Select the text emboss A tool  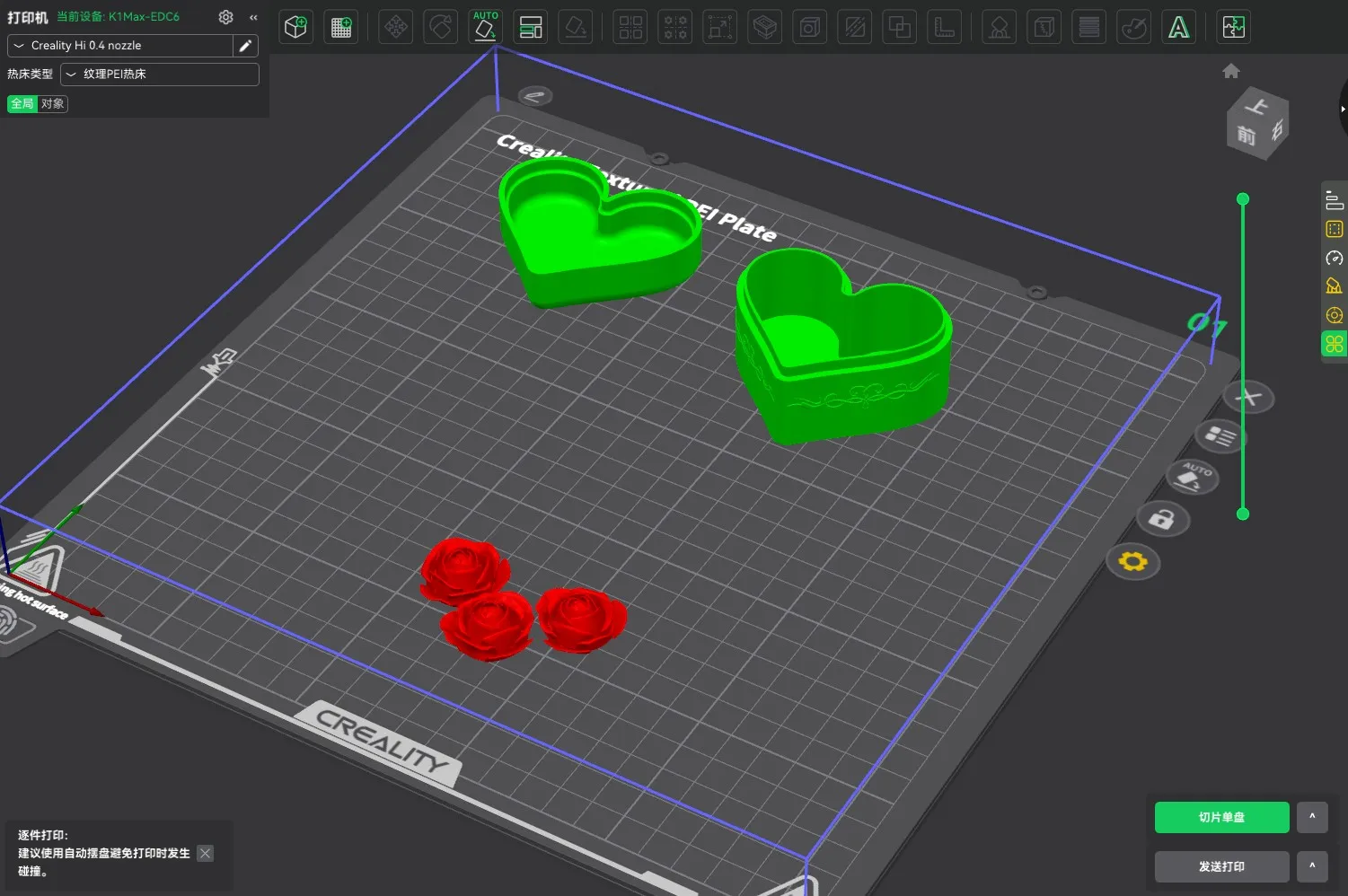tap(1178, 27)
